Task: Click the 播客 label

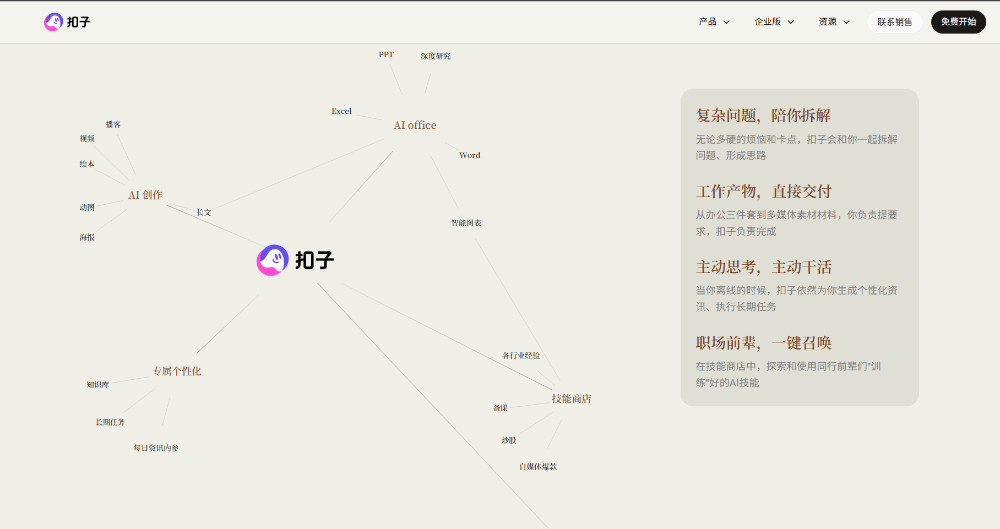Action: tap(114, 124)
